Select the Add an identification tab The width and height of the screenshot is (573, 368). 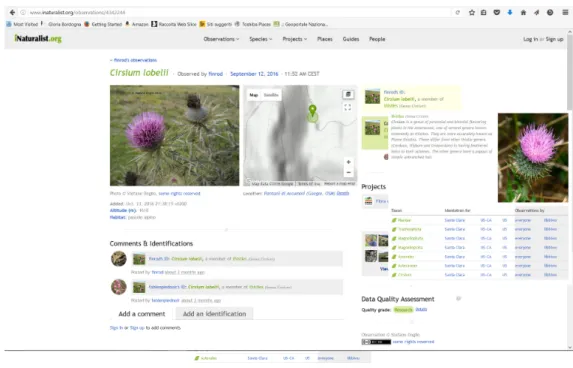click(214, 314)
